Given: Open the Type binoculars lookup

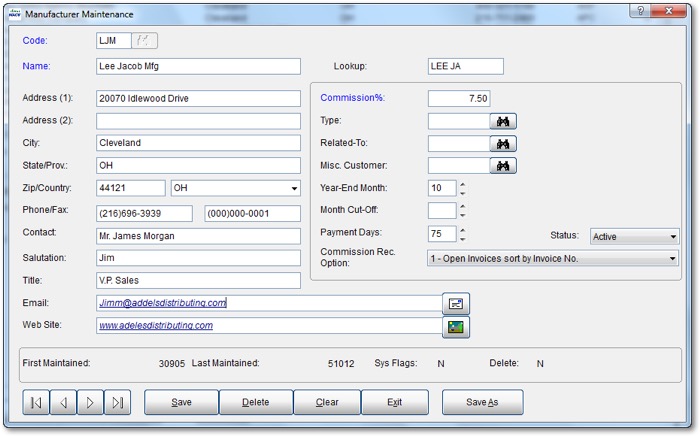Looking at the screenshot, I should point(503,121).
